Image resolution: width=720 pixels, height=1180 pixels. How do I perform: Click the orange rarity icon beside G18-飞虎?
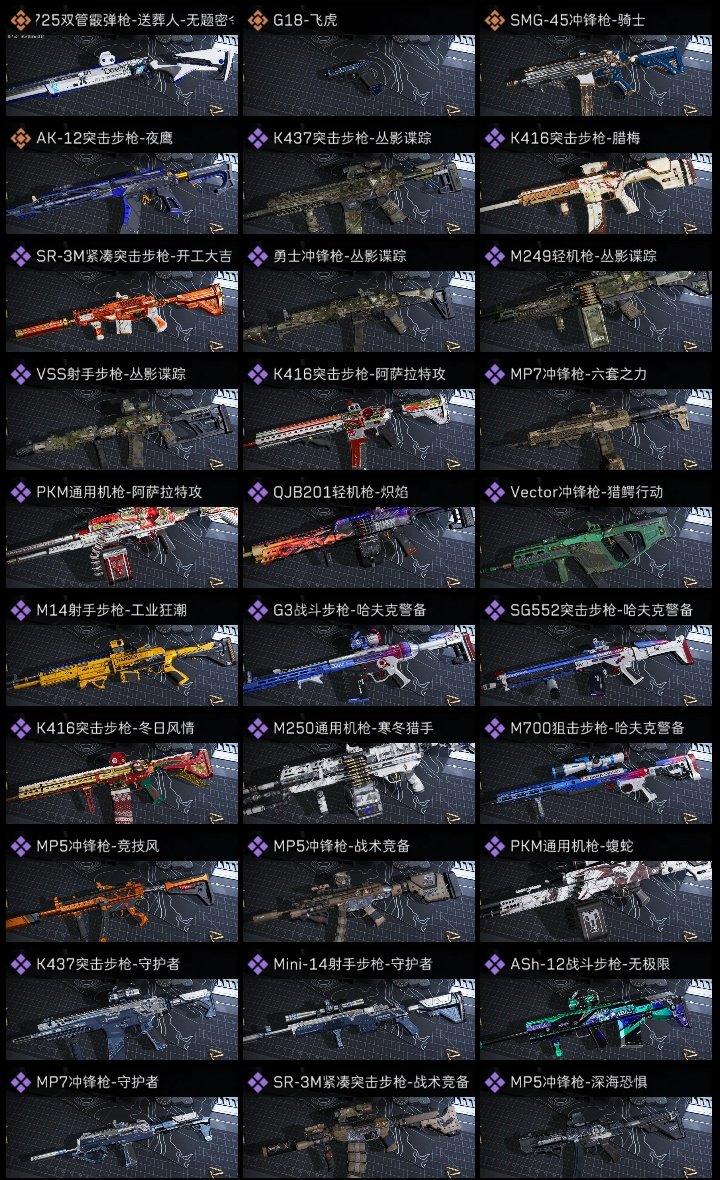(257, 20)
